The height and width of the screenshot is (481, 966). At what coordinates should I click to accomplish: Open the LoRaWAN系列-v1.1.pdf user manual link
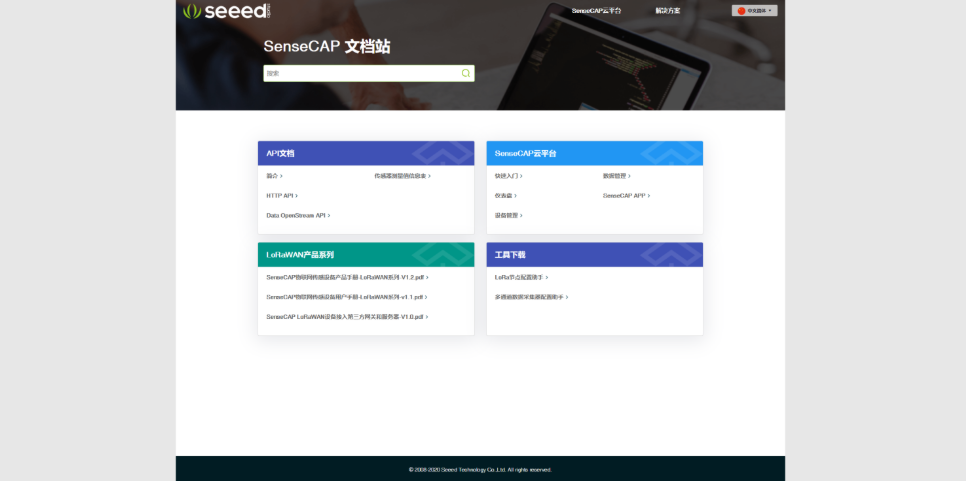coord(347,297)
